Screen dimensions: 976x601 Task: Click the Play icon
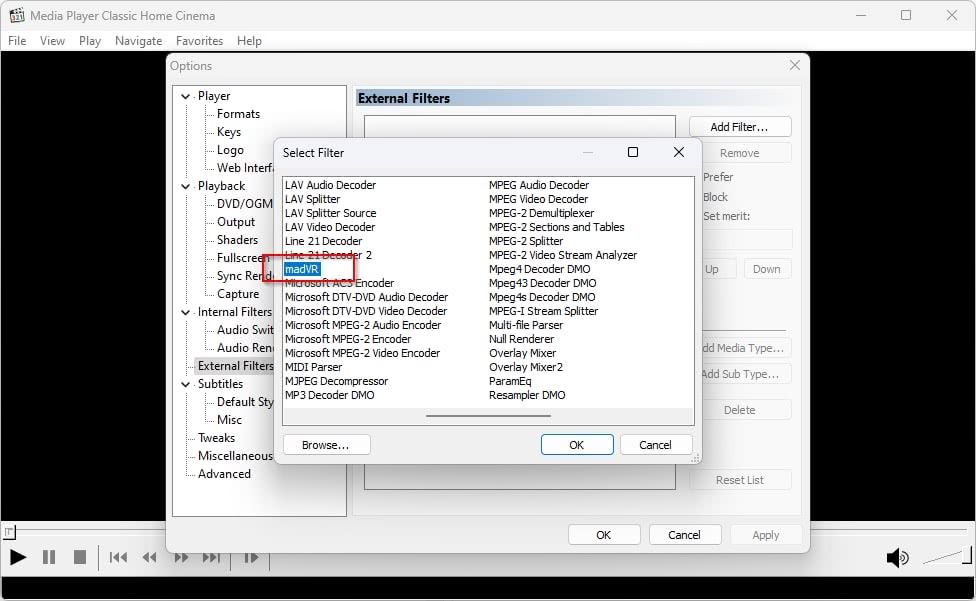click(x=18, y=557)
